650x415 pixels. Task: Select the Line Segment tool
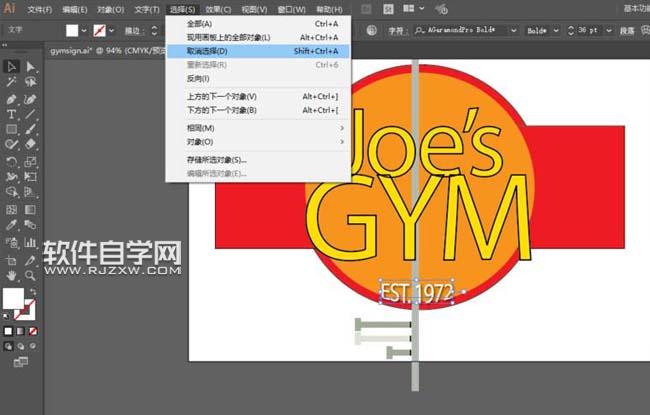[30, 114]
